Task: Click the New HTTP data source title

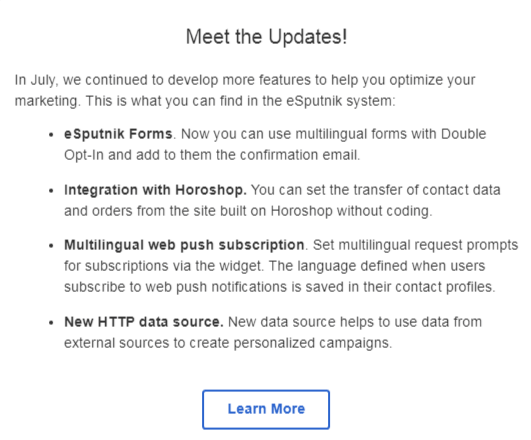Action: (x=144, y=322)
